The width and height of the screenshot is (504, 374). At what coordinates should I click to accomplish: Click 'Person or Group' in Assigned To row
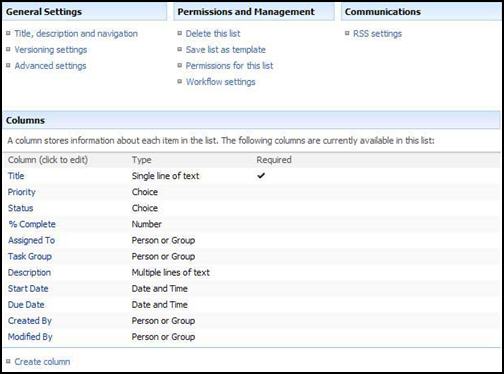pyautogui.click(x=163, y=240)
